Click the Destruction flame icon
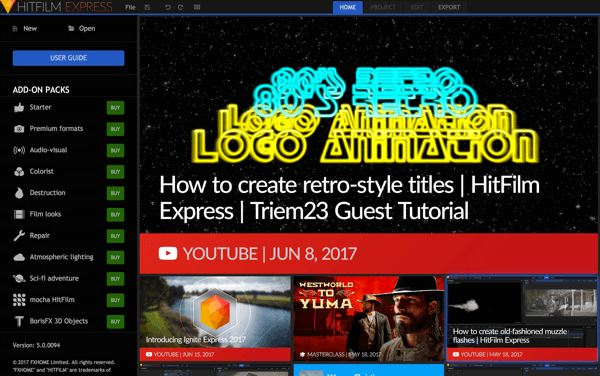The image size is (600, 376). pyautogui.click(x=19, y=193)
